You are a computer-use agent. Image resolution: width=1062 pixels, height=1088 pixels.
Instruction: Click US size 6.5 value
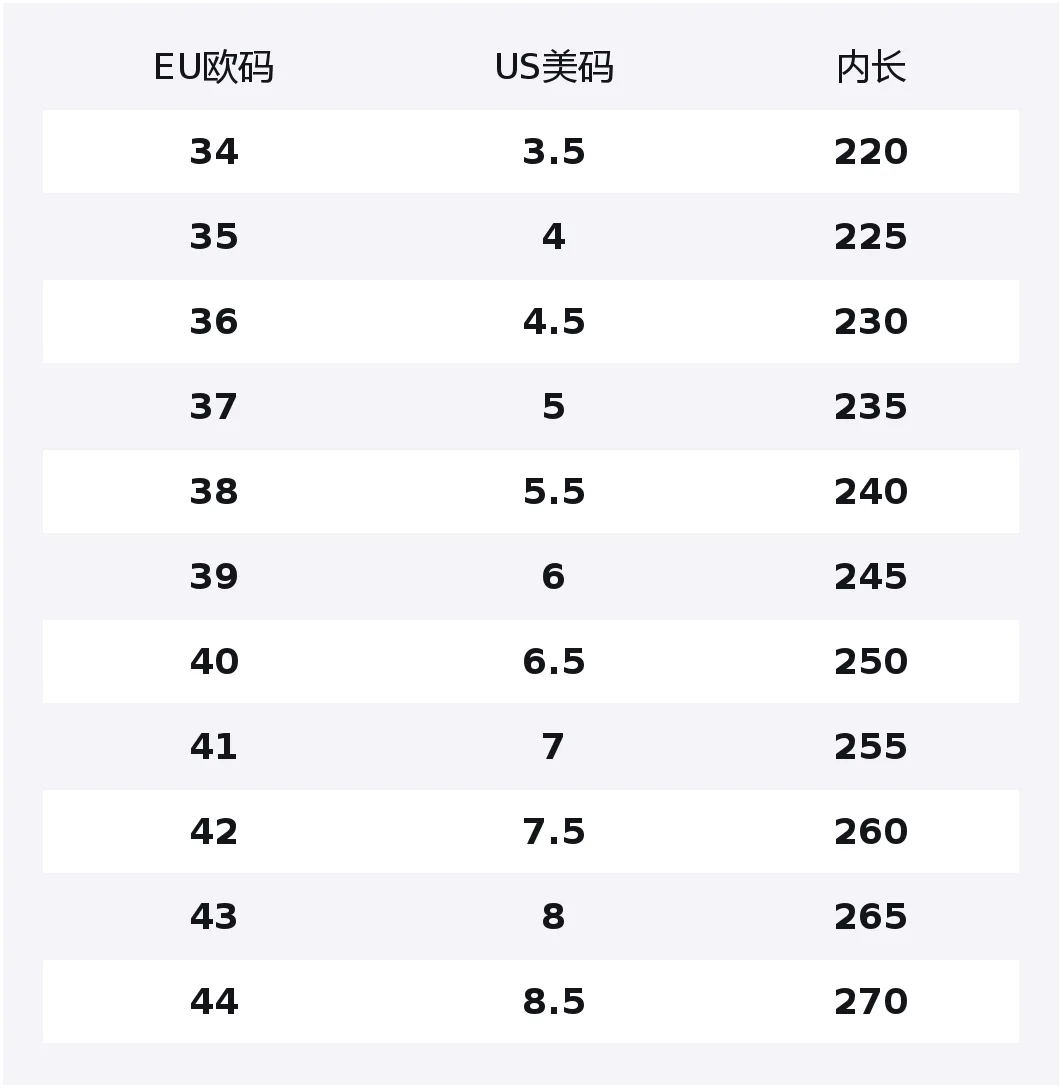point(554,661)
